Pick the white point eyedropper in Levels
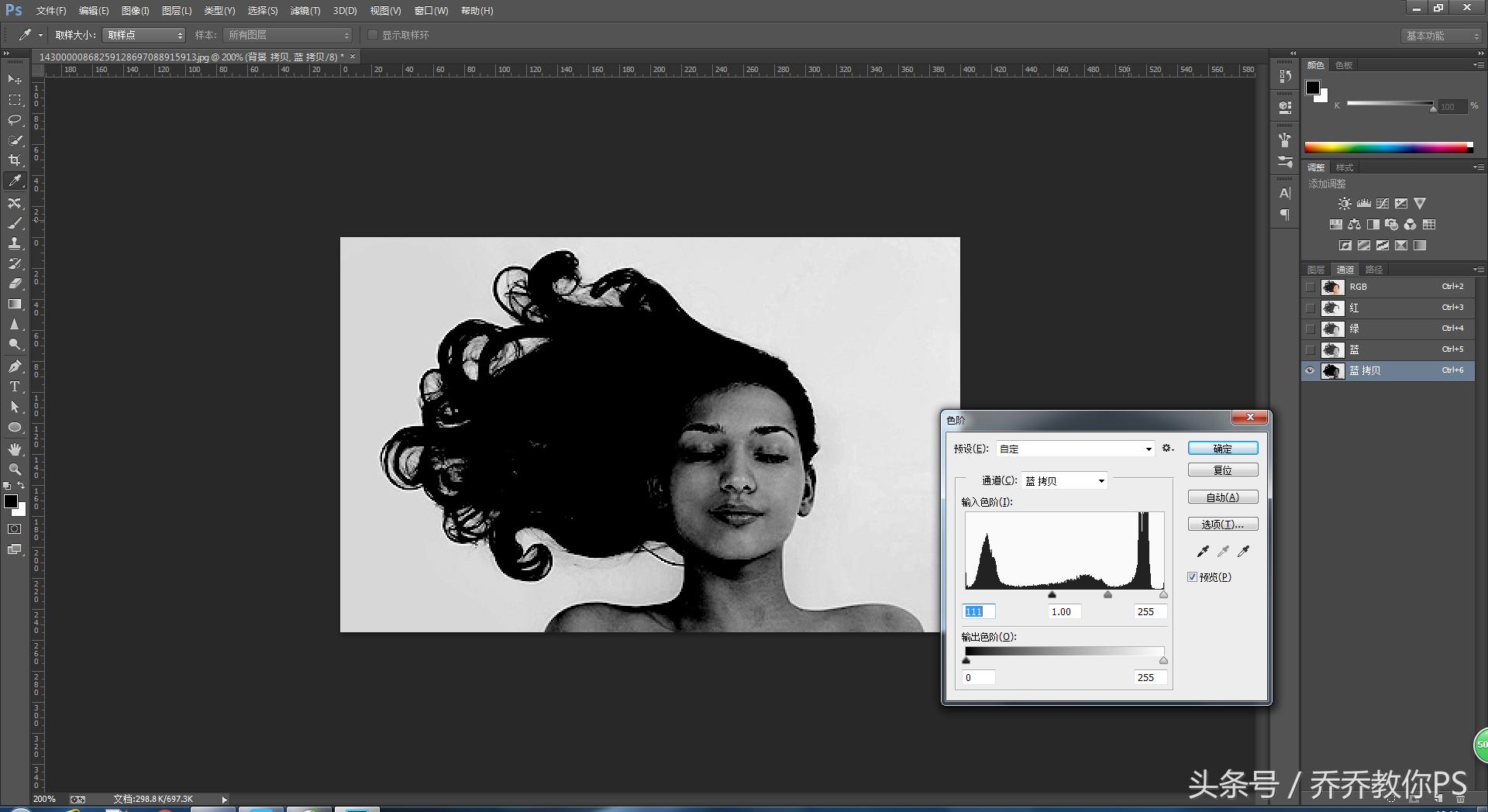The image size is (1488, 812). [1243, 552]
